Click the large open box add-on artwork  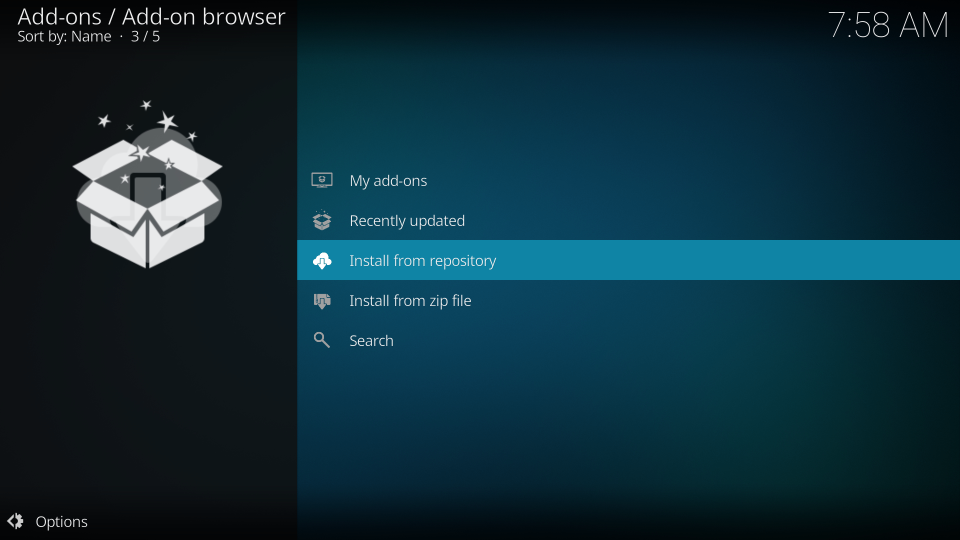pos(148,205)
